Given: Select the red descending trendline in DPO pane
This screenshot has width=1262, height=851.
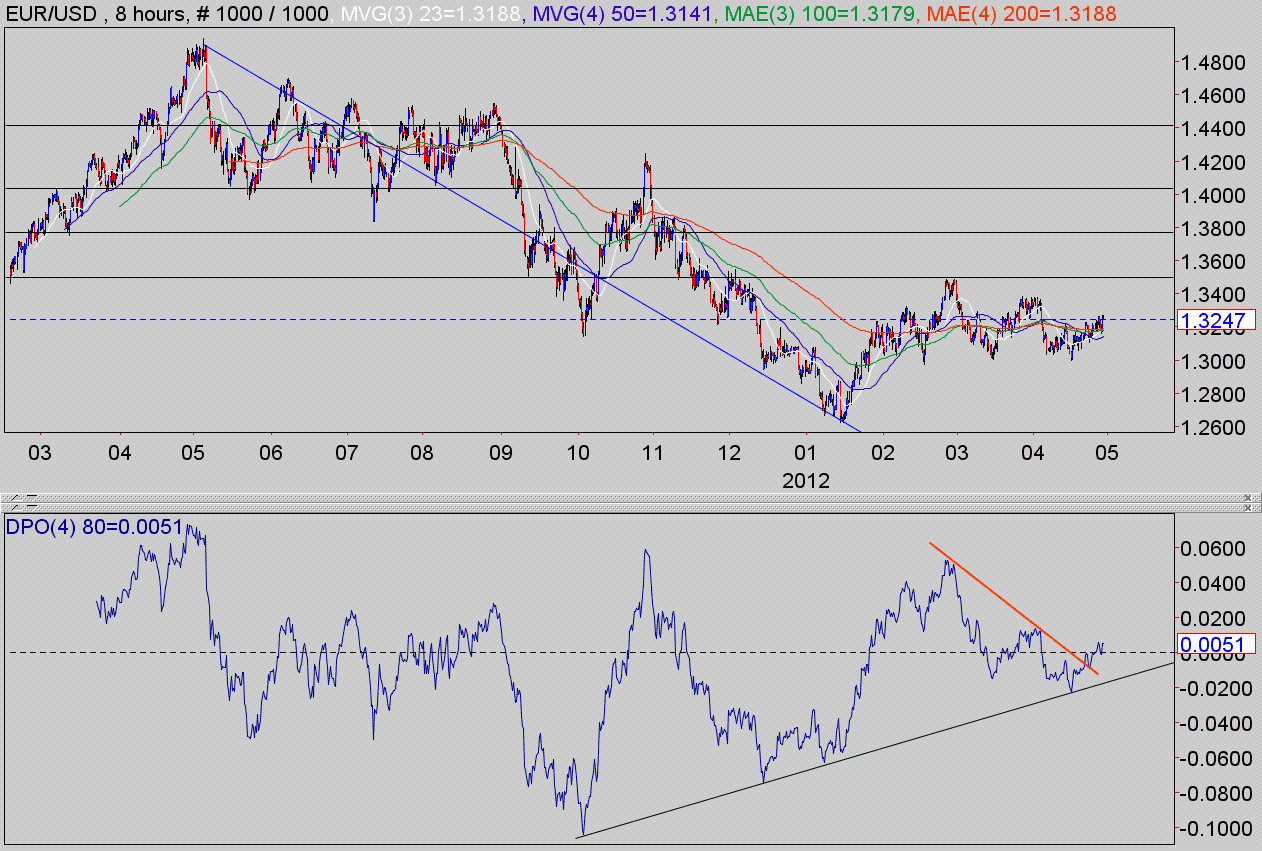Looking at the screenshot, I should 1014,608.
